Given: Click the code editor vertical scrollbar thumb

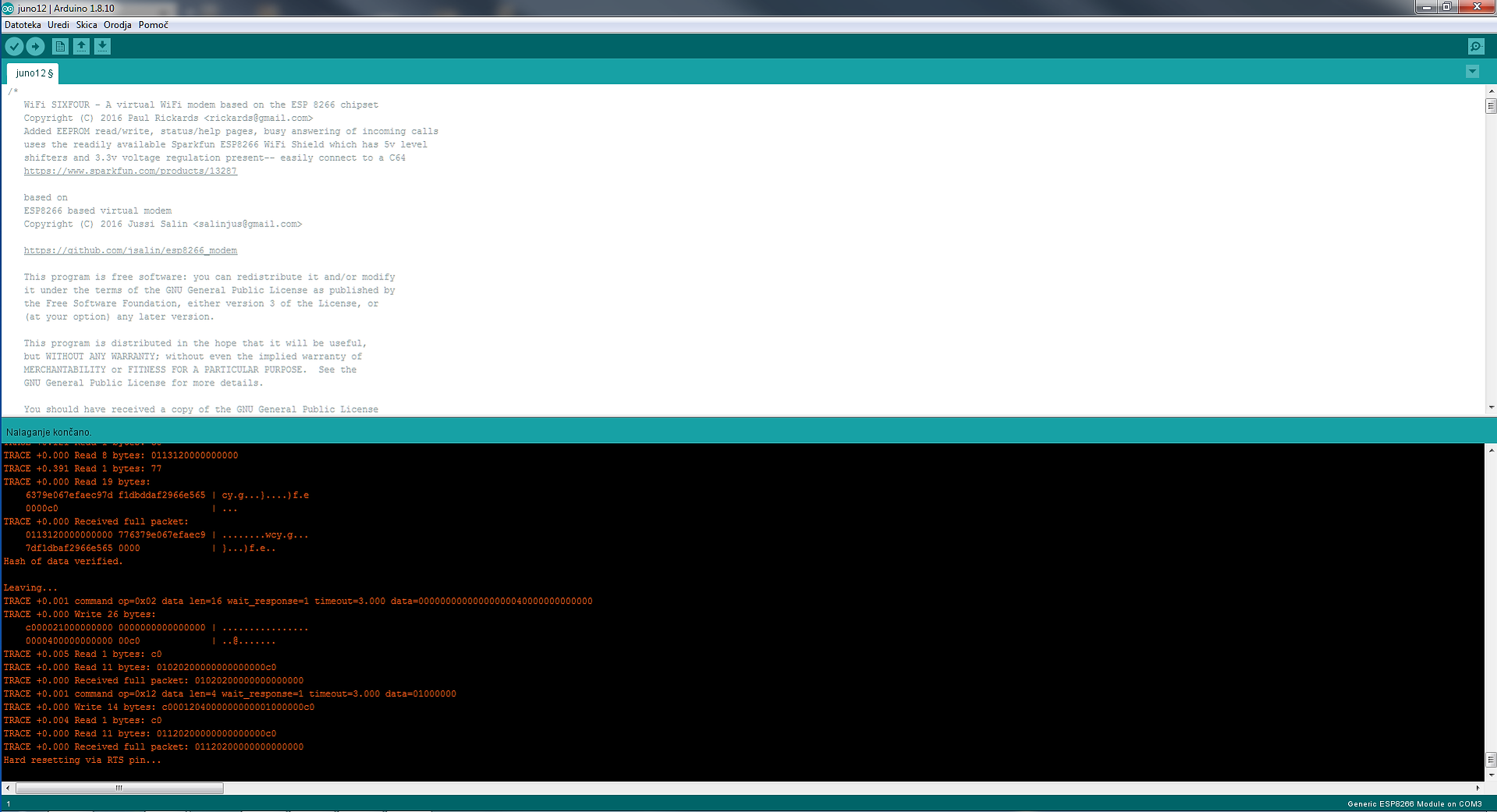Looking at the screenshot, I should point(1491,106).
